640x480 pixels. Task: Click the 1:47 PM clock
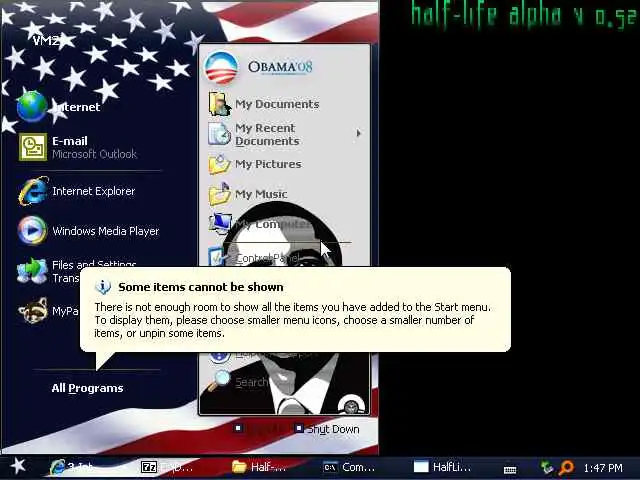point(603,468)
